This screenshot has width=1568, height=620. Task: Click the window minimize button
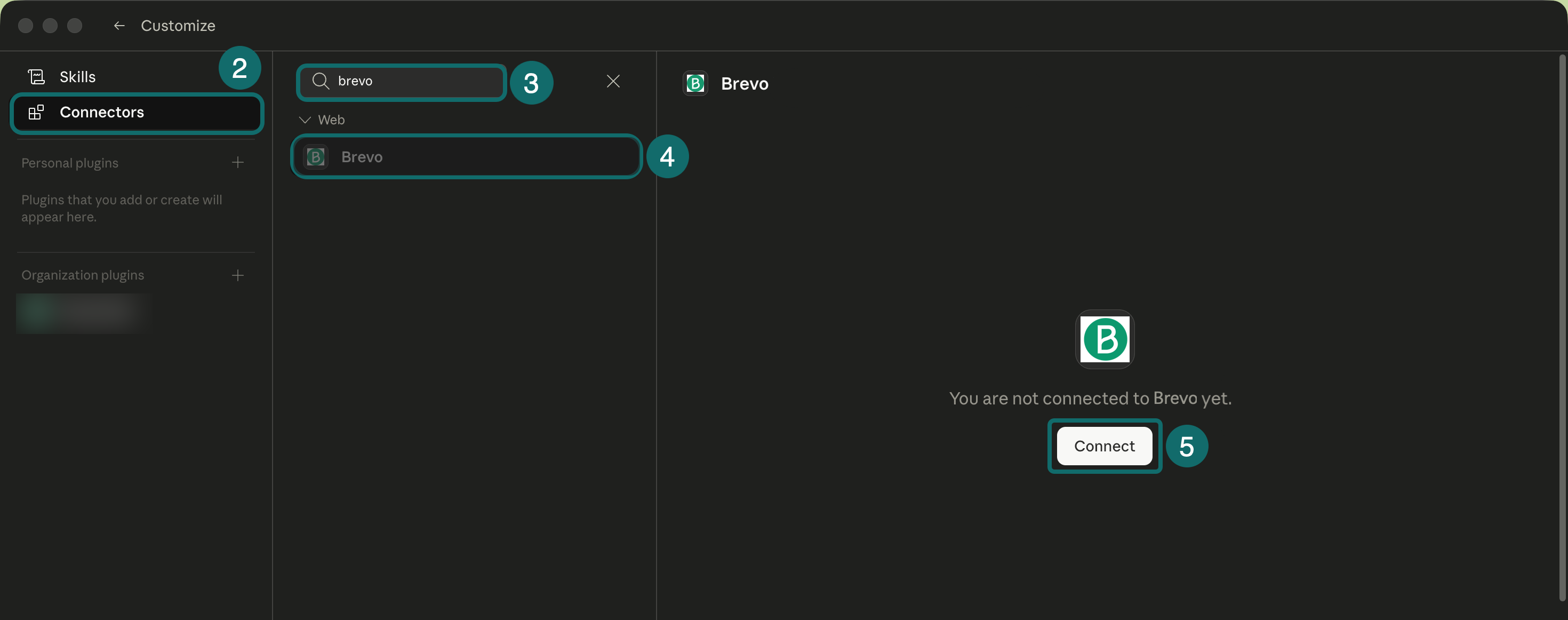coord(50,26)
